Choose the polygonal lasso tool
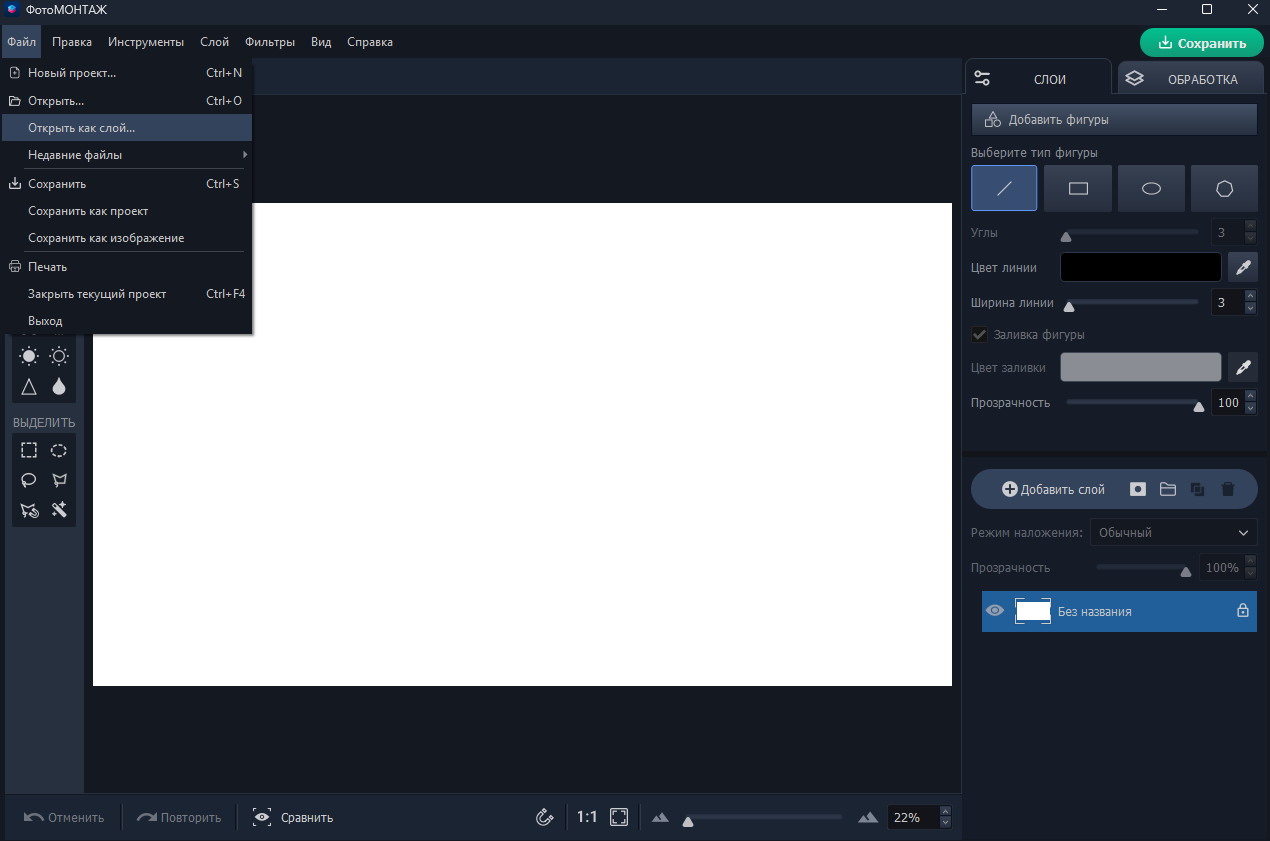The height and width of the screenshot is (841, 1270). click(59, 480)
